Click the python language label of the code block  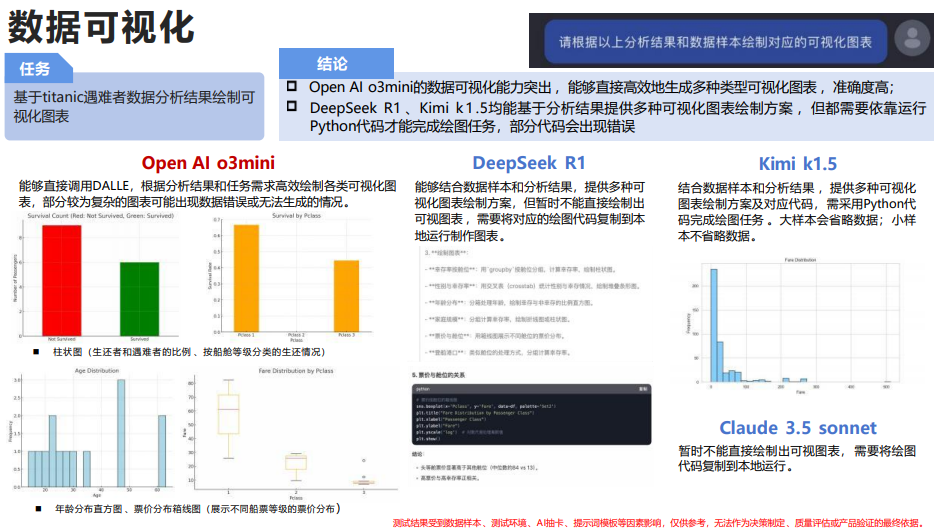click(423, 389)
